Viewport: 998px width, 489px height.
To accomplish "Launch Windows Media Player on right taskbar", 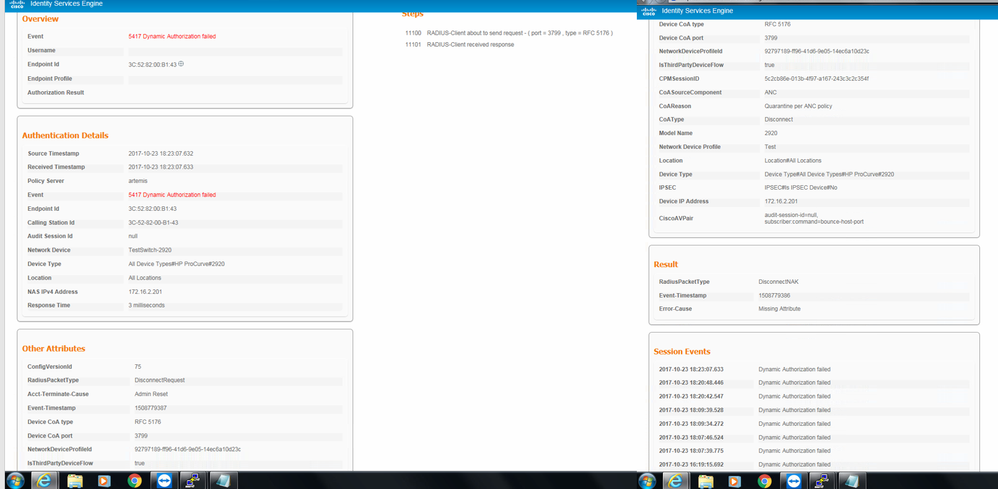I will pyautogui.click(x=734, y=481).
